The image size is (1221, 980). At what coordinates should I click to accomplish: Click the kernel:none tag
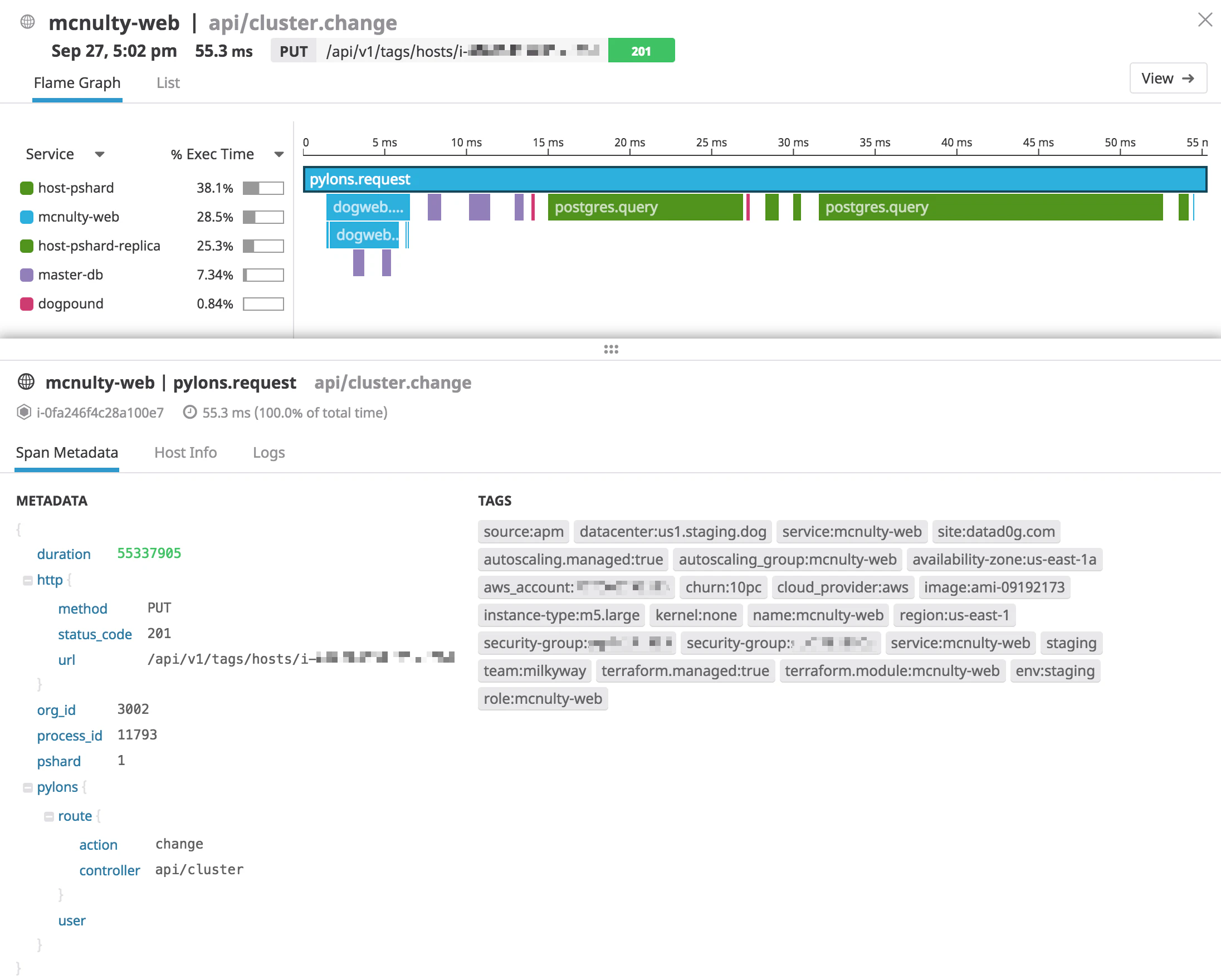point(696,615)
